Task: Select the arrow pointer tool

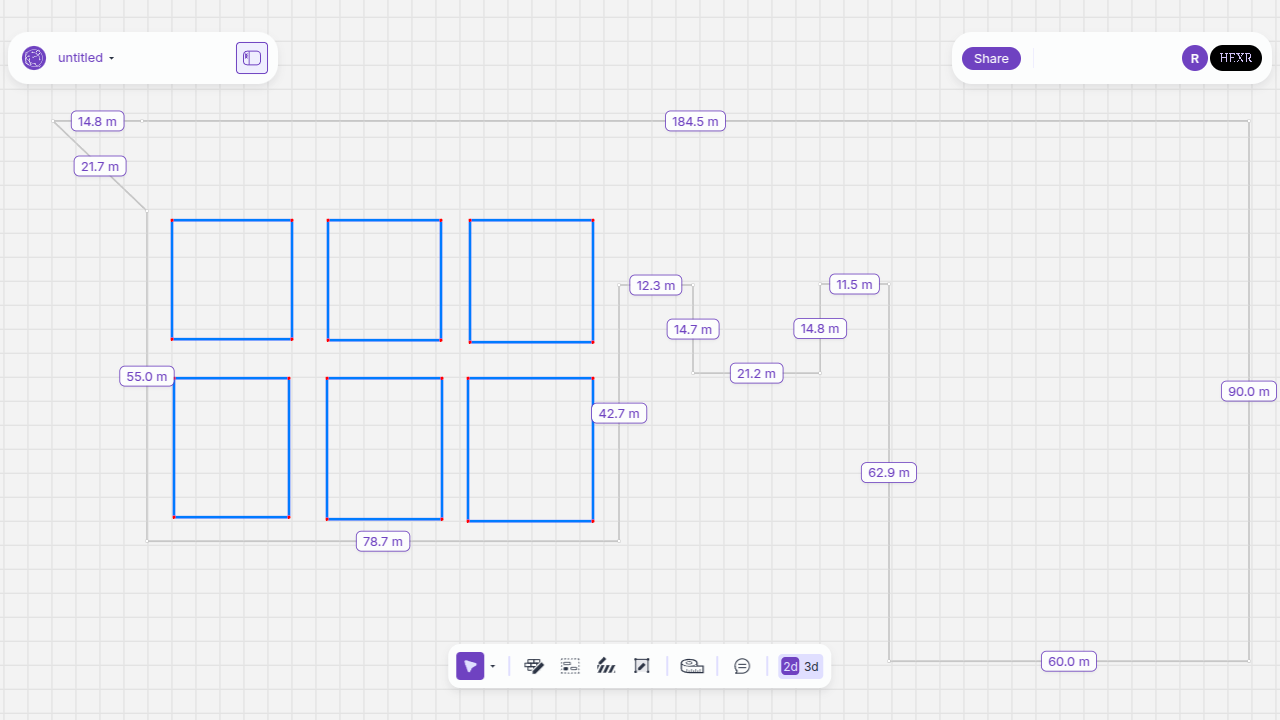Action: 470,666
